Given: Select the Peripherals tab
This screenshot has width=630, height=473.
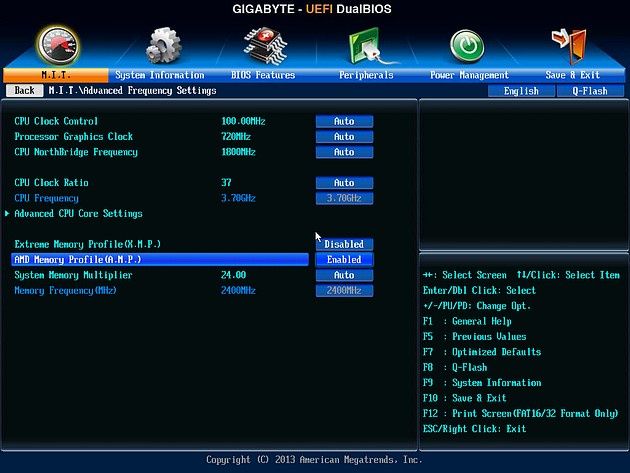Looking at the screenshot, I should (366, 75).
